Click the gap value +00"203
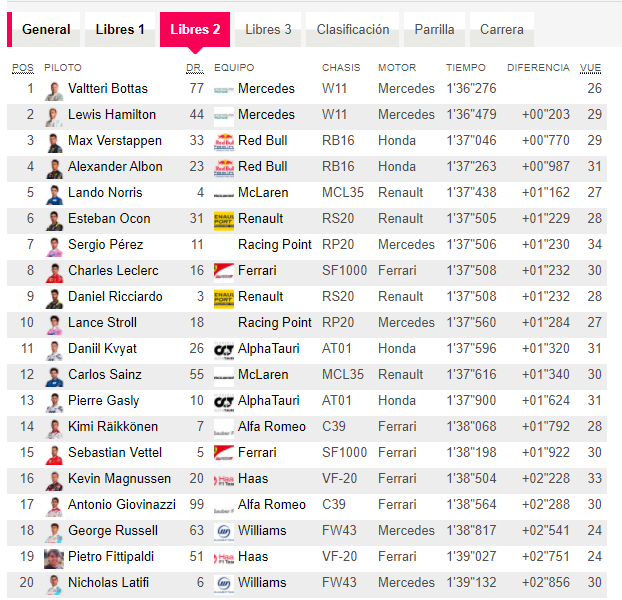The image size is (622, 600). 546,115
